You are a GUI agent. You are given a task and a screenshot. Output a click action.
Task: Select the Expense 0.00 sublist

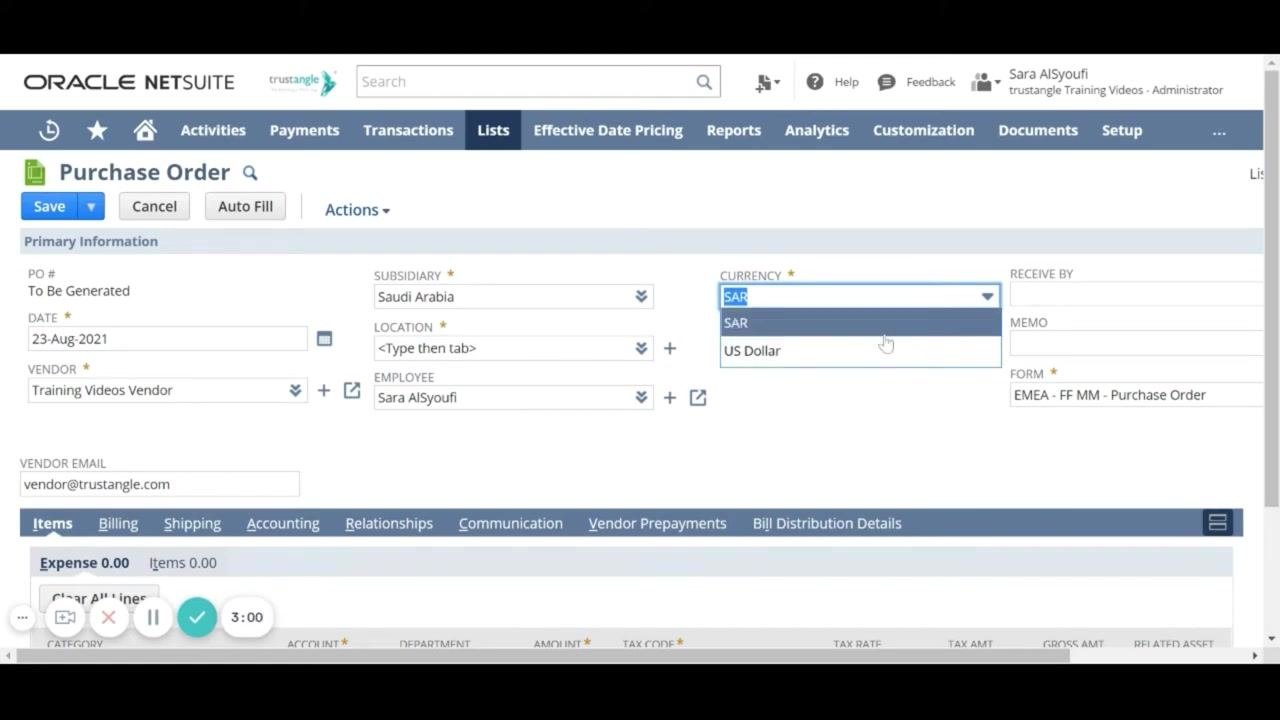point(84,563)
